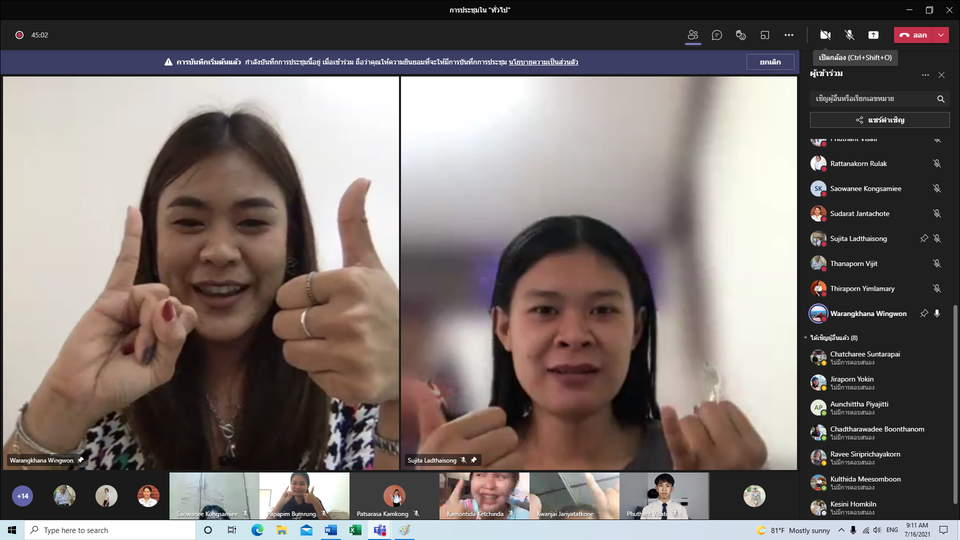Viewport: 960px width, 540px height.
Task: Open participants panel more options ellipsis
Action: coord(925,75)
